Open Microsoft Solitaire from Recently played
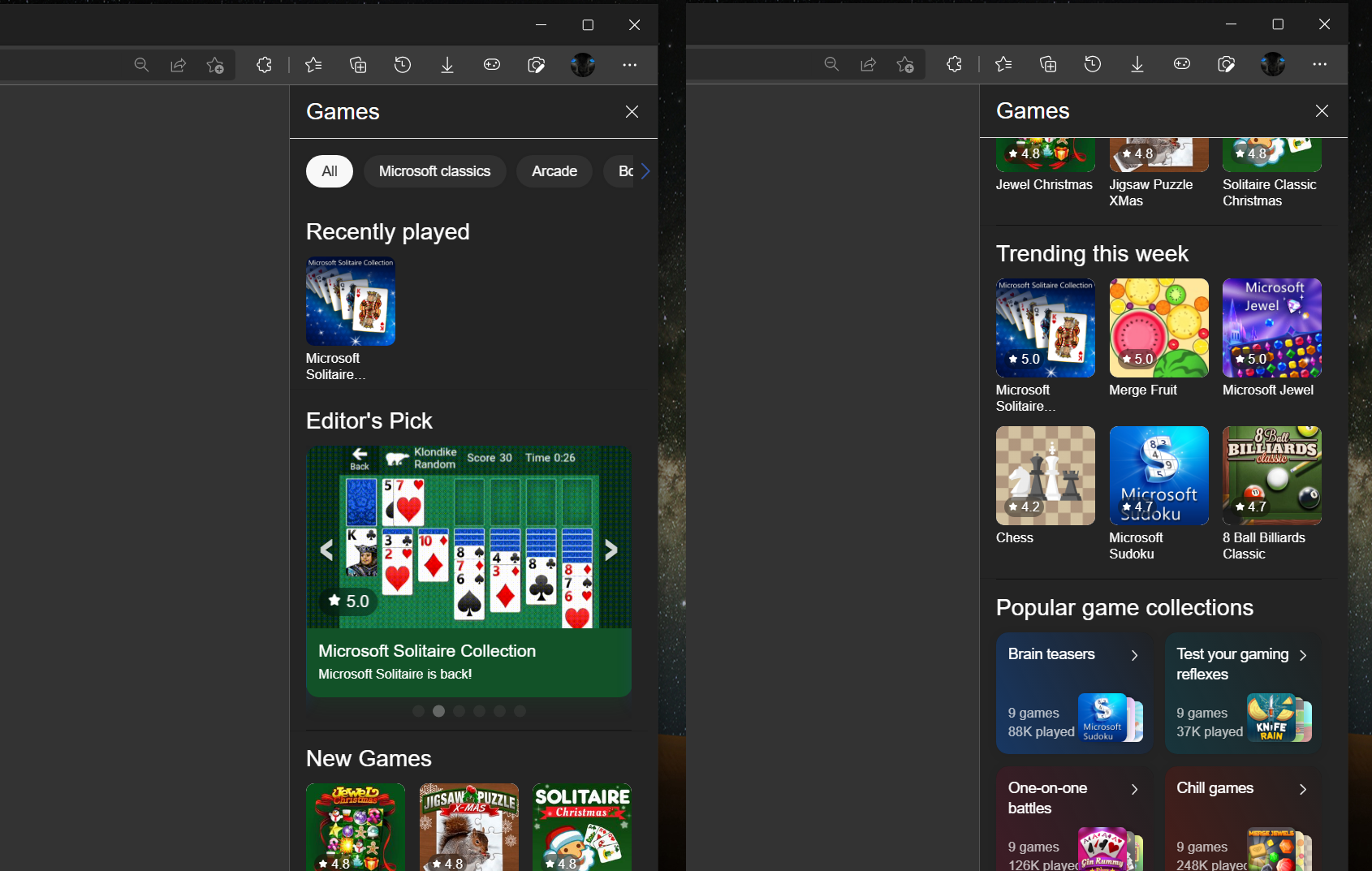 point(350,301)
